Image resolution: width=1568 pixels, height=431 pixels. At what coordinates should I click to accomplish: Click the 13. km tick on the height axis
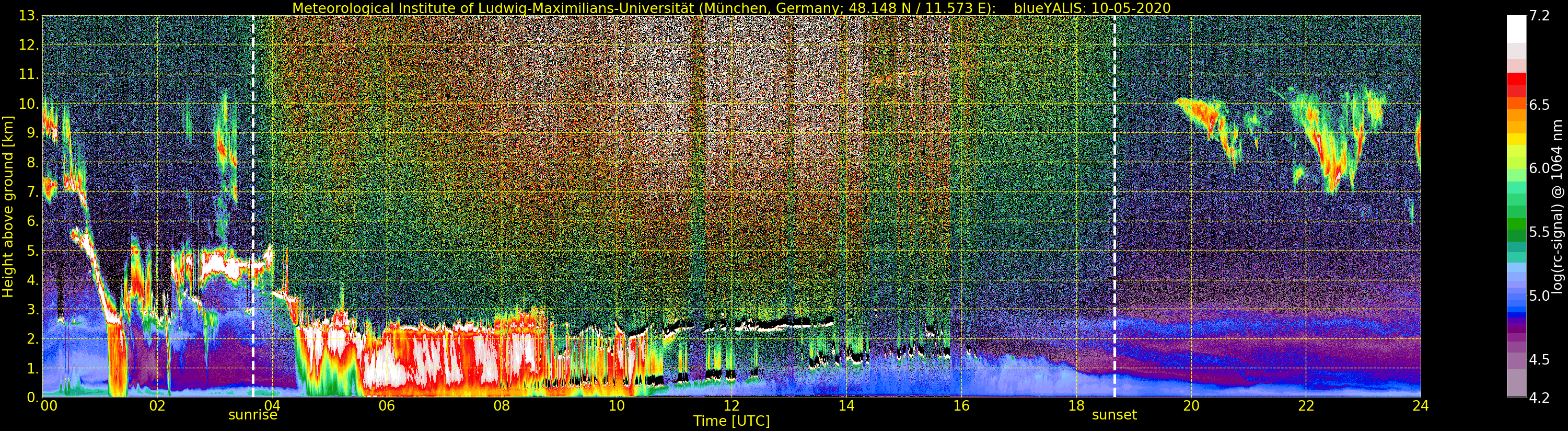point(28,16)
